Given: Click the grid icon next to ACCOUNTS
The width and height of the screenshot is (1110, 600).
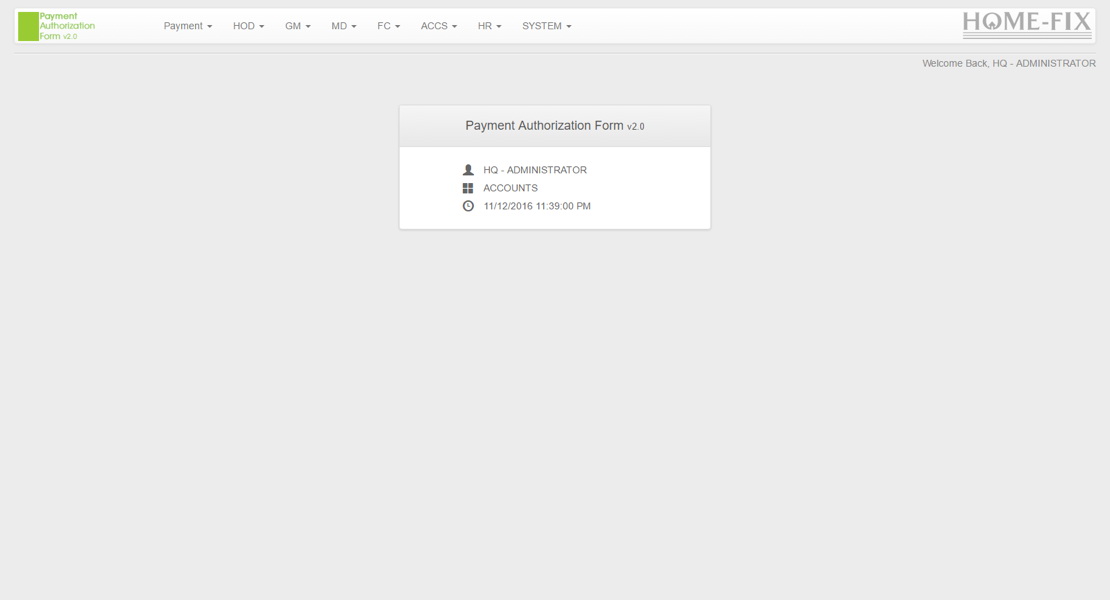Looking at the screenshot, I should click(470, 187).
